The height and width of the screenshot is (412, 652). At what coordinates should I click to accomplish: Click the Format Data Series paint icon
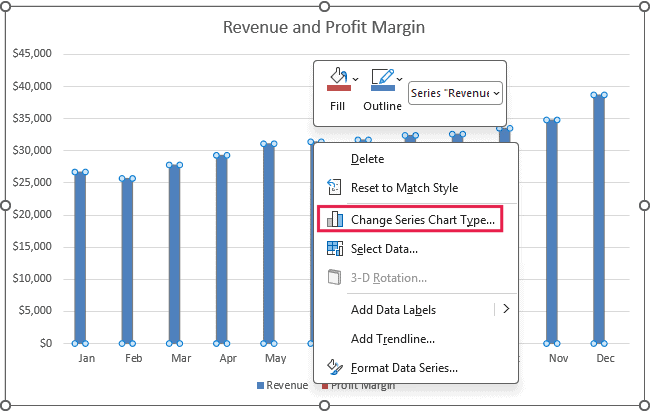coord(335,367)
